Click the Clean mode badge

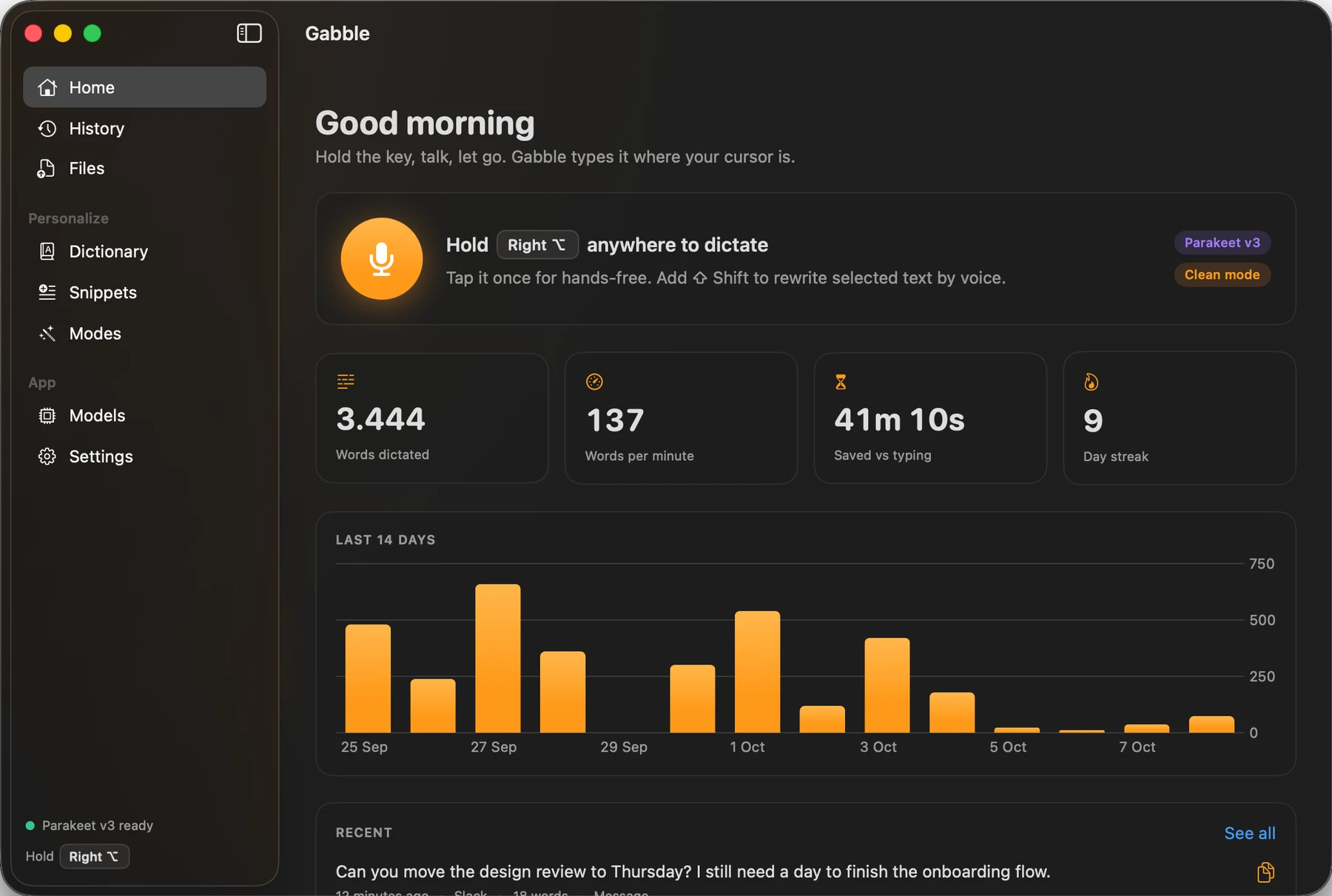pyautogui.click(x=1222, y=274)
